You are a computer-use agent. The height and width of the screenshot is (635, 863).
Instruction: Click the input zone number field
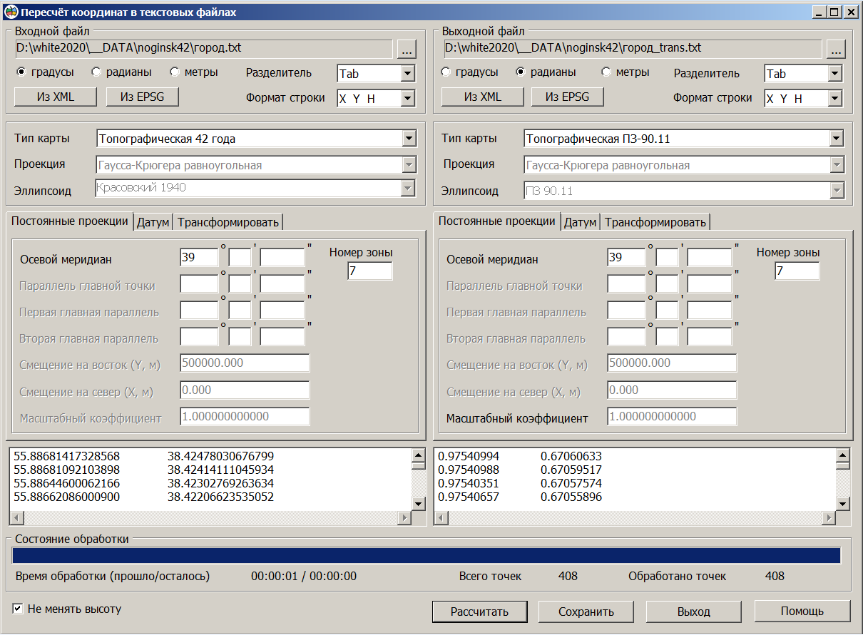click(370, 271)
